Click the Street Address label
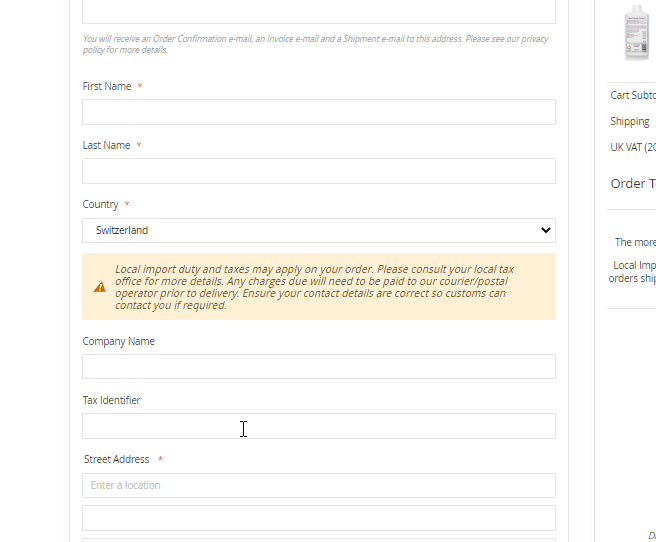Image resolution: width=656 pixels, height=542 pixels. click(x=116, y=459)
